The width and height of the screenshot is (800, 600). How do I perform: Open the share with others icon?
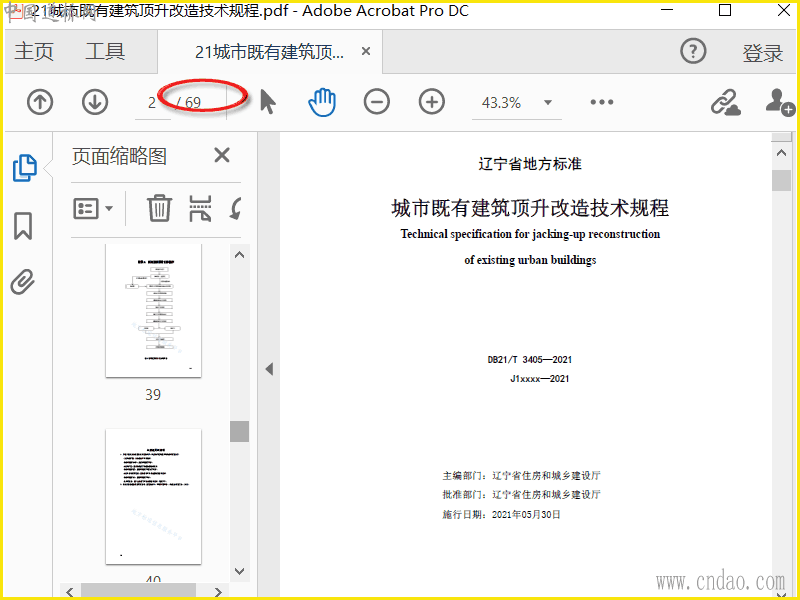point(780,102)
